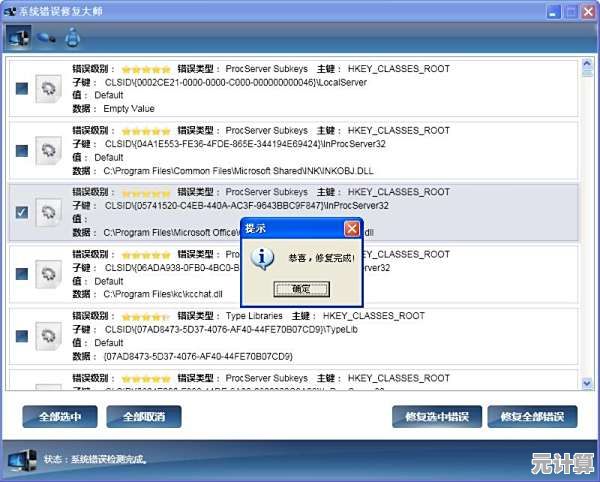Click the info icon in the 提示 dialog
This screenshot has width=600, height=482.
coord(263,258)
